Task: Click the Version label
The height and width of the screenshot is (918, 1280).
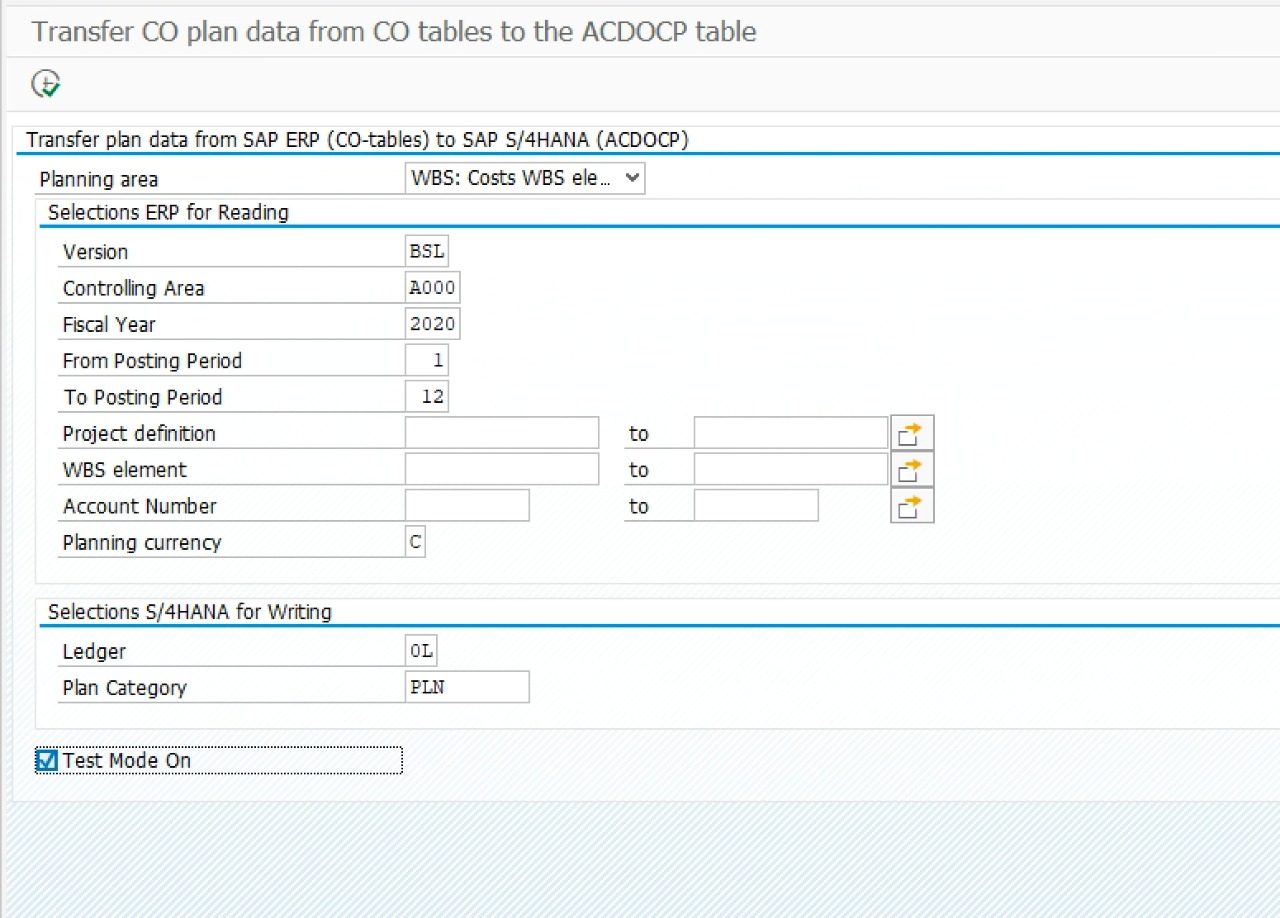Action: (x=96, y=252)
